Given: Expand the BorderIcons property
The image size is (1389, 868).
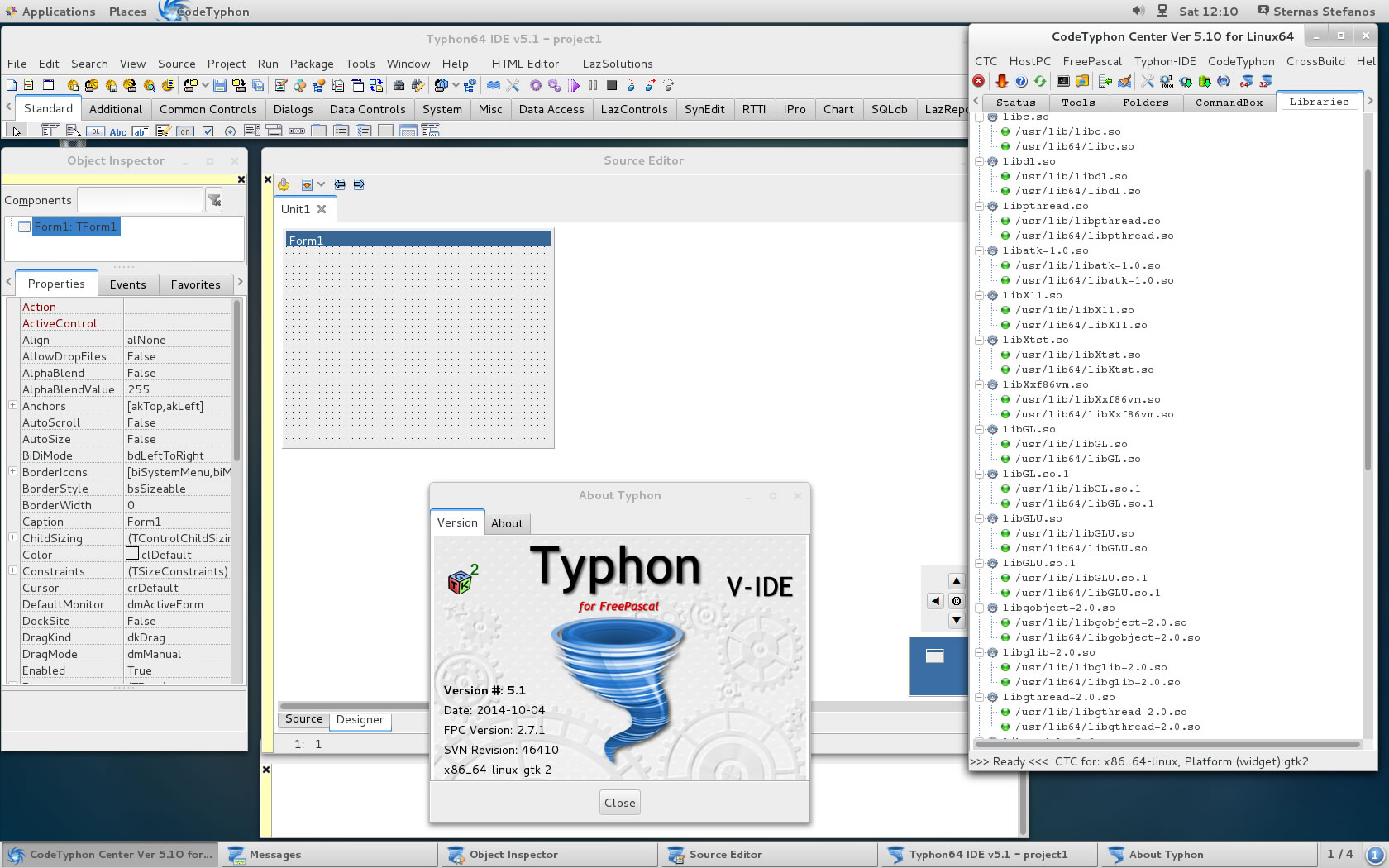Looking at the screenshot, I should tap(12, 471).
